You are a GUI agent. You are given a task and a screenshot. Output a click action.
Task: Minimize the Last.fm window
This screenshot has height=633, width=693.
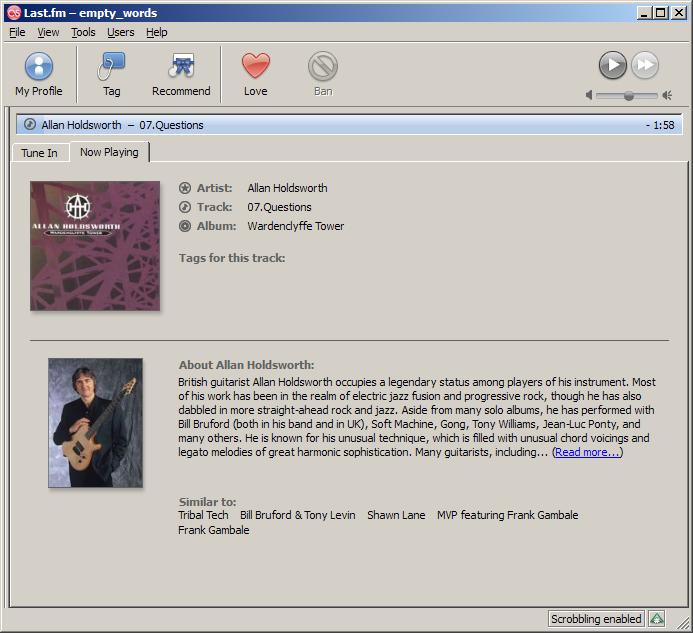tap(644, 13)
